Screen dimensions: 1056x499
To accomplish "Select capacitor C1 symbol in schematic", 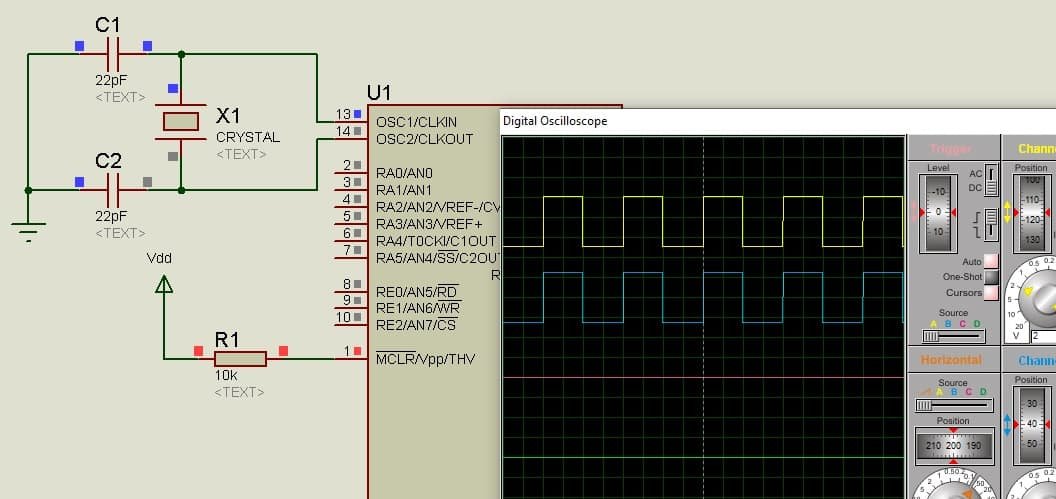I will tap(113, 53).
